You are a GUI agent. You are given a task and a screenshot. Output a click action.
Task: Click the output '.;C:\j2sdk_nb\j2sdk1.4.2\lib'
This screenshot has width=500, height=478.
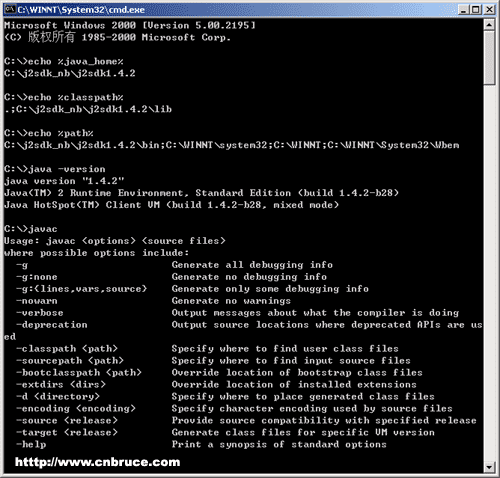88,109
